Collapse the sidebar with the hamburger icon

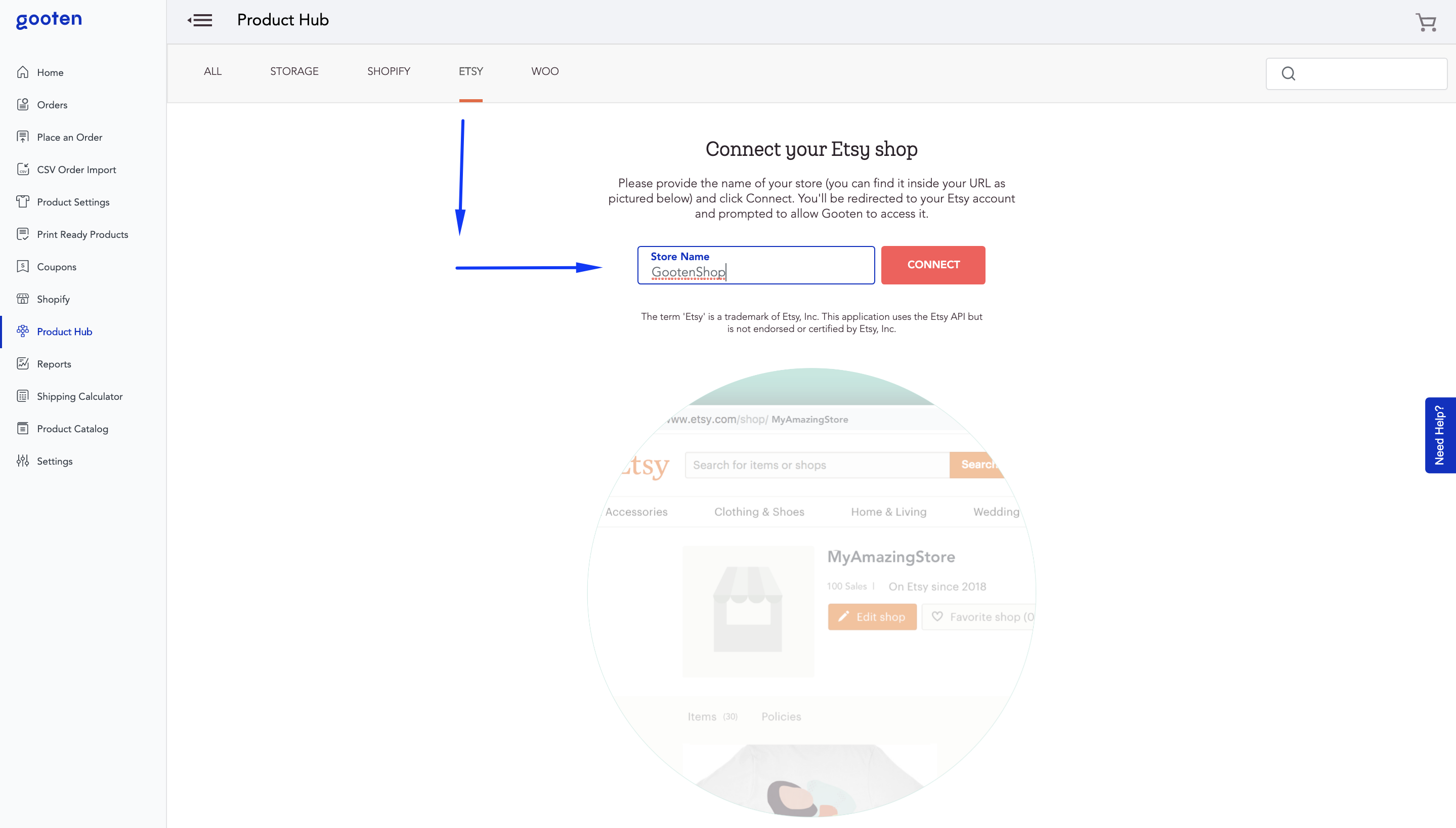click(200, 20)
